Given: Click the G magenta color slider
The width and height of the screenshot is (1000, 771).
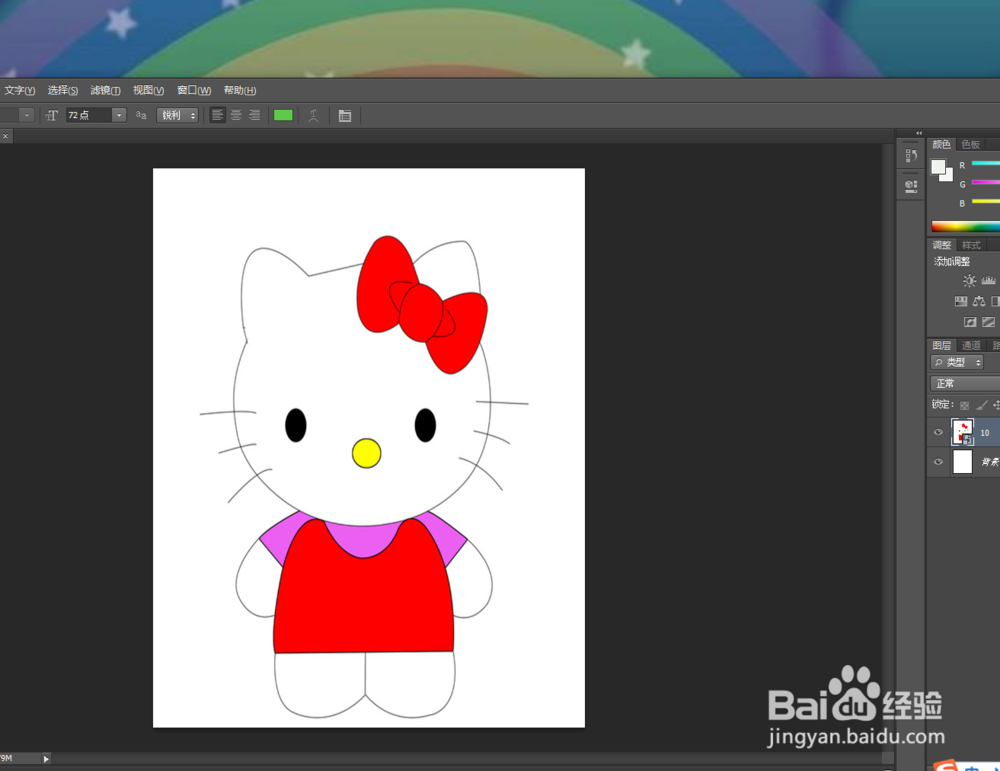Looking at the screenshot, I should click(x=985, y=183).
